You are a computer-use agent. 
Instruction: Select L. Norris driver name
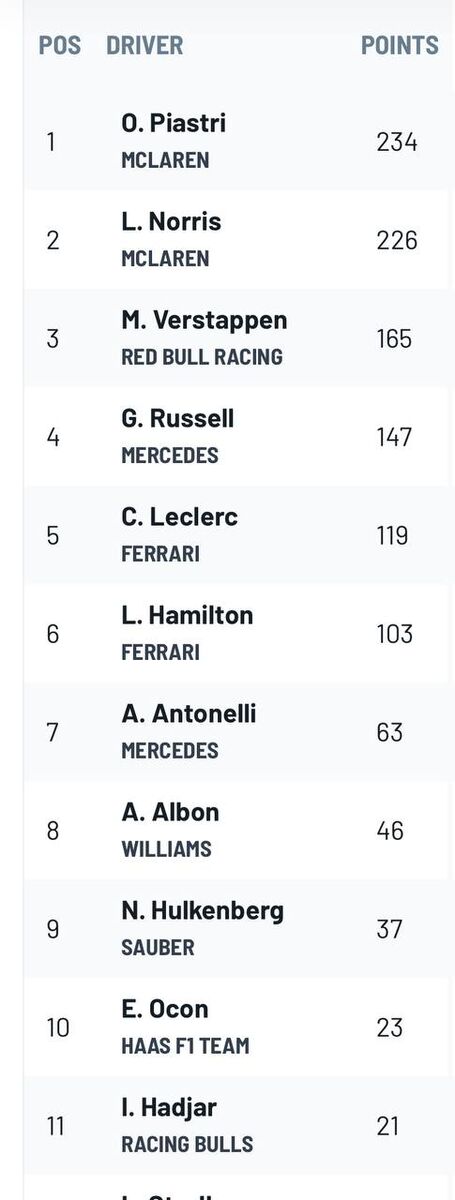coord(171,222)
